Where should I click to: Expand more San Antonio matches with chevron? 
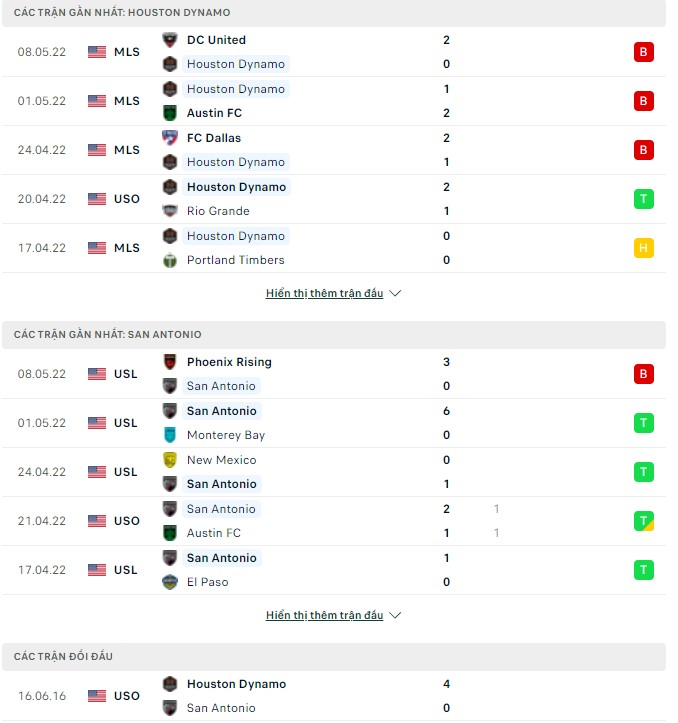click(395, 615)
